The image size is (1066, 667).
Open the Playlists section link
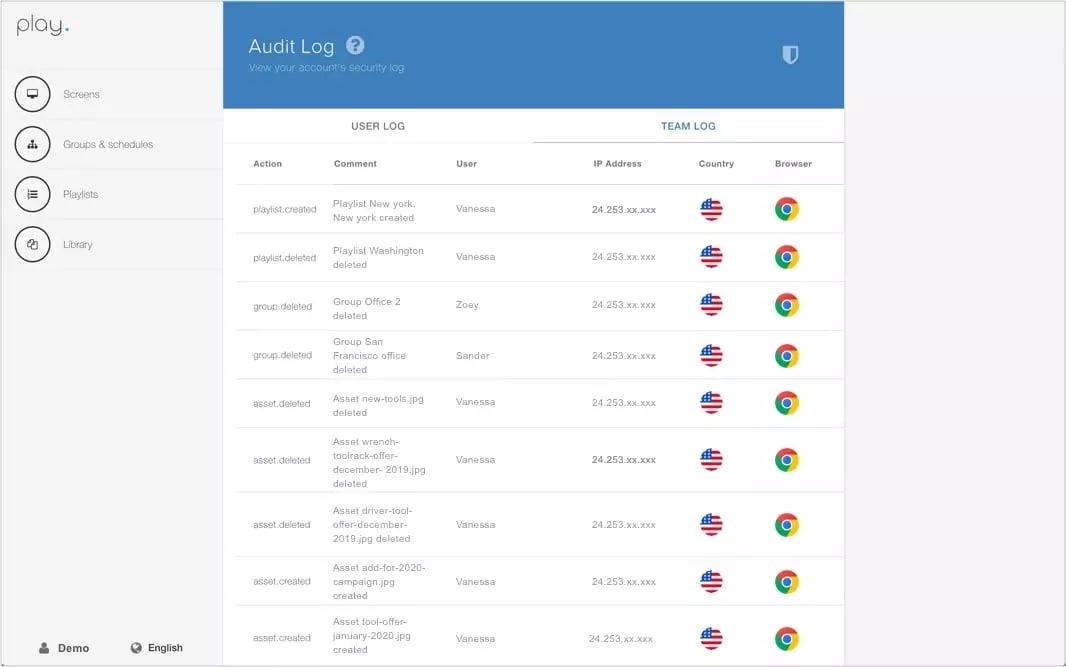tap(80, 194)
